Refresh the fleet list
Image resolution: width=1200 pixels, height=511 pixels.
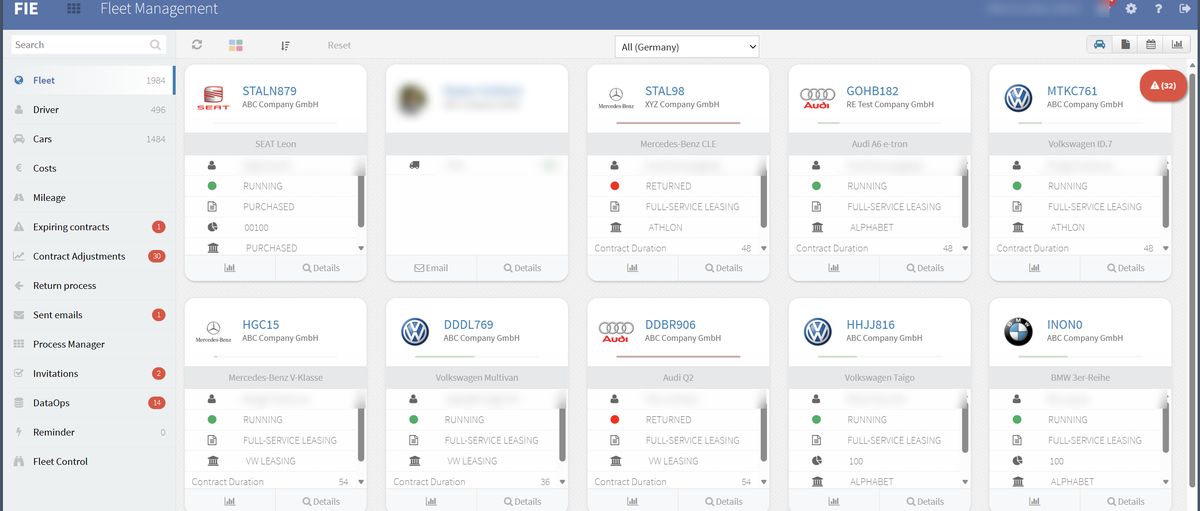[197, 45]
